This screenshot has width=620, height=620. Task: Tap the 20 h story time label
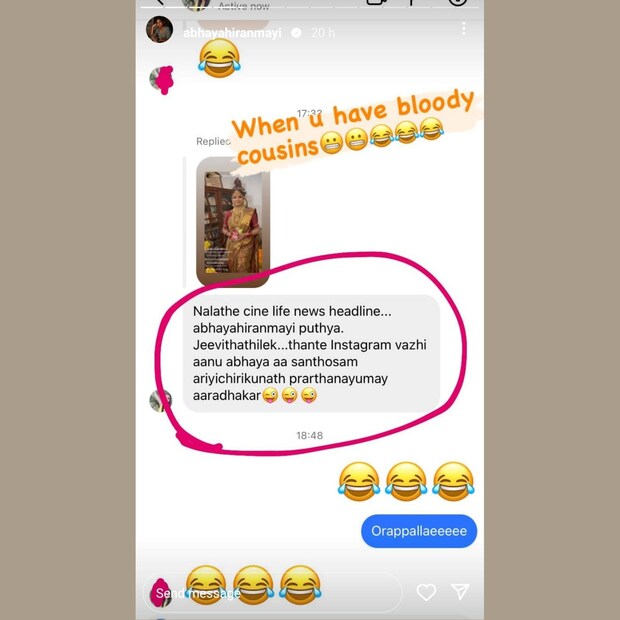click(323, 33)
